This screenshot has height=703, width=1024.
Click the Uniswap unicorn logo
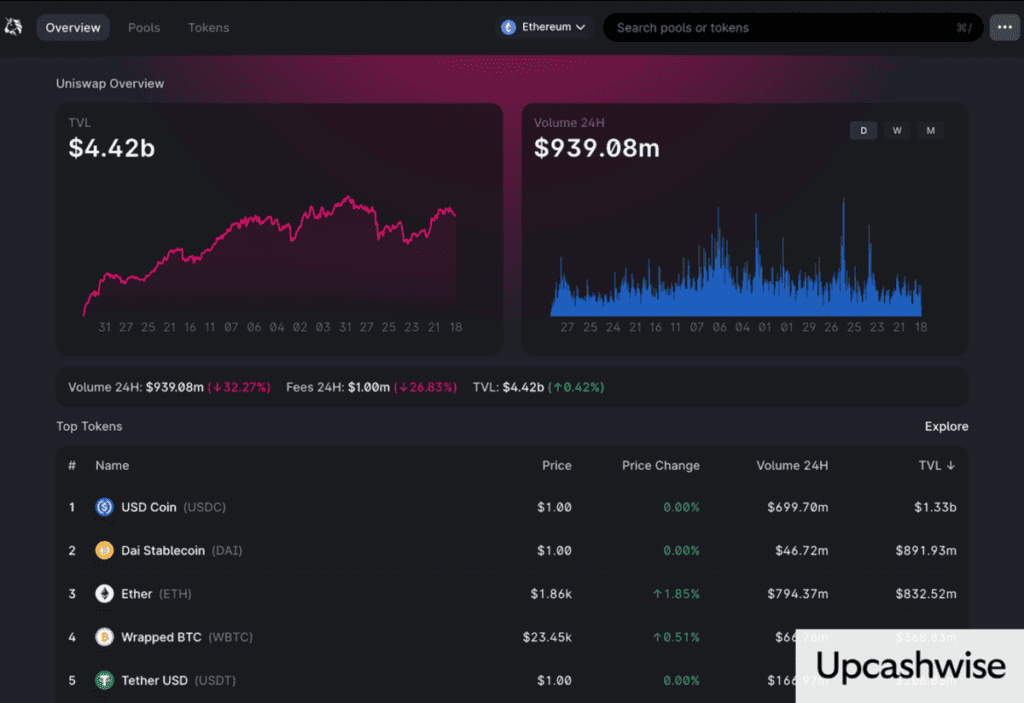tap(13, 27)
